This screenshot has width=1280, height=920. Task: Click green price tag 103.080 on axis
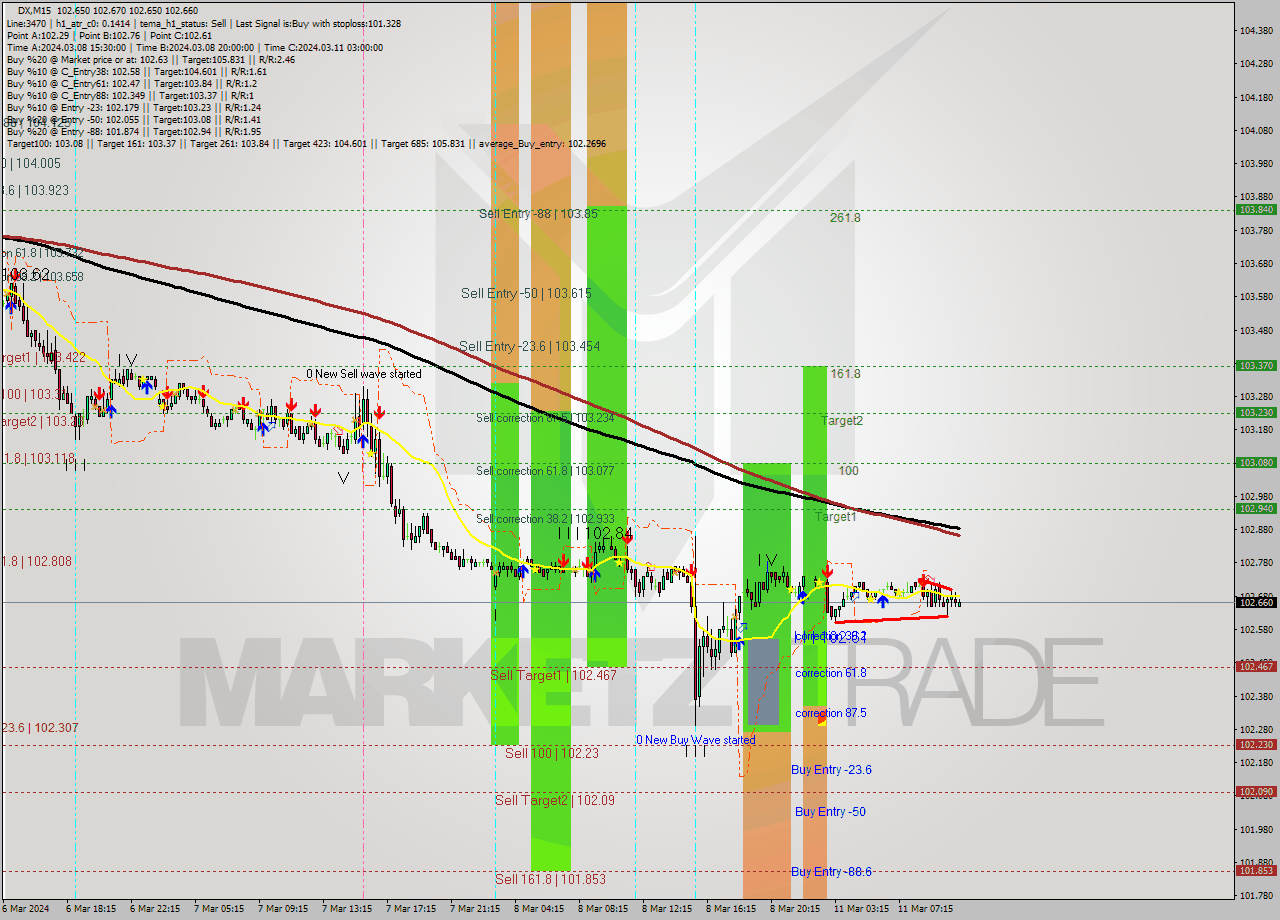click(1256, 462)
